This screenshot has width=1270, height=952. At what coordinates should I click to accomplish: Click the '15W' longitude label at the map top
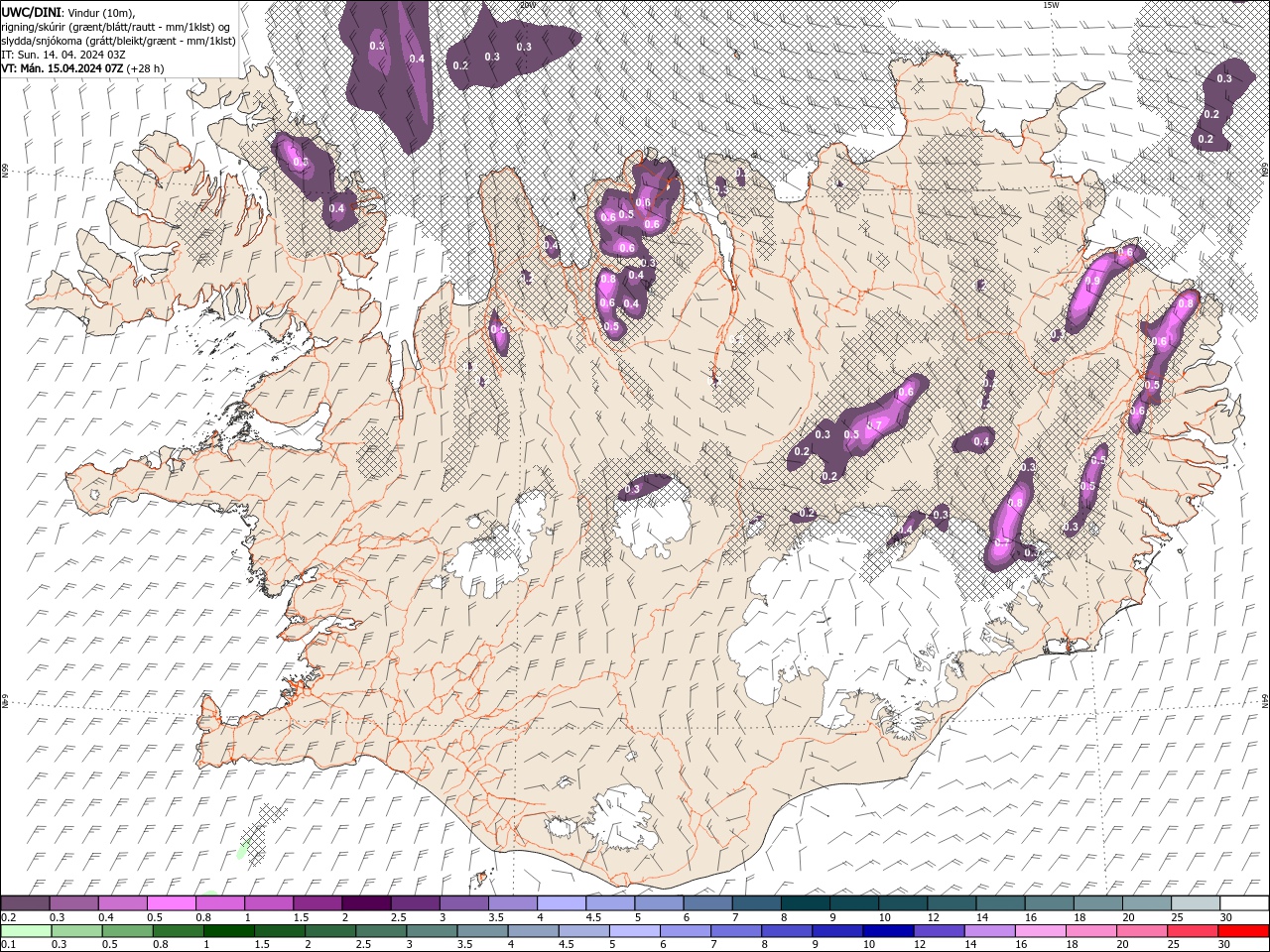tap(1050, 5)
